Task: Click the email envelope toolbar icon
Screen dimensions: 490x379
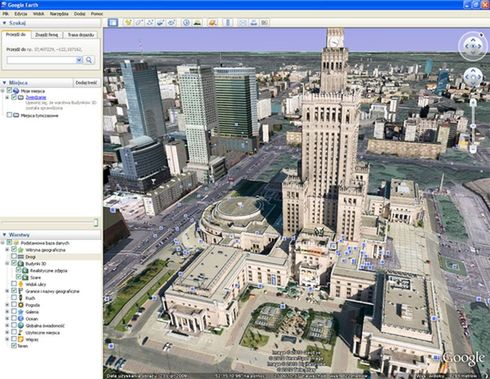Action: [x=243, y=22]
